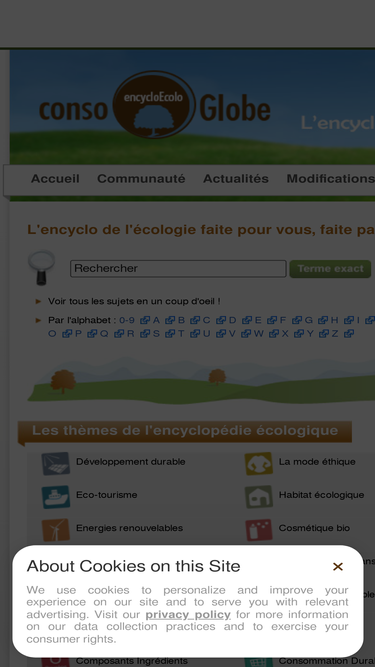Open the Habitat écologique house icon
Screen dimensions: 375x667
259,497
